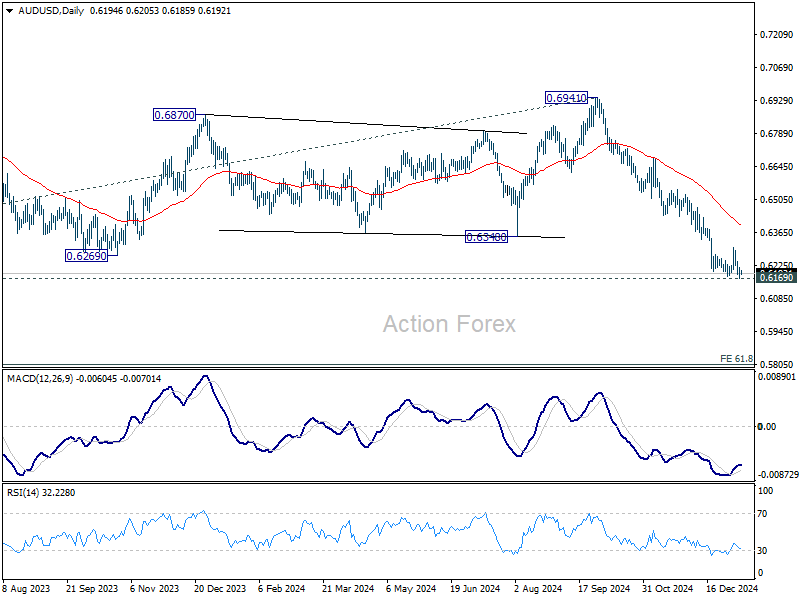Select the 0.67890 price axis value
Screen dimensions: 800x600
[x=777, y=134]
